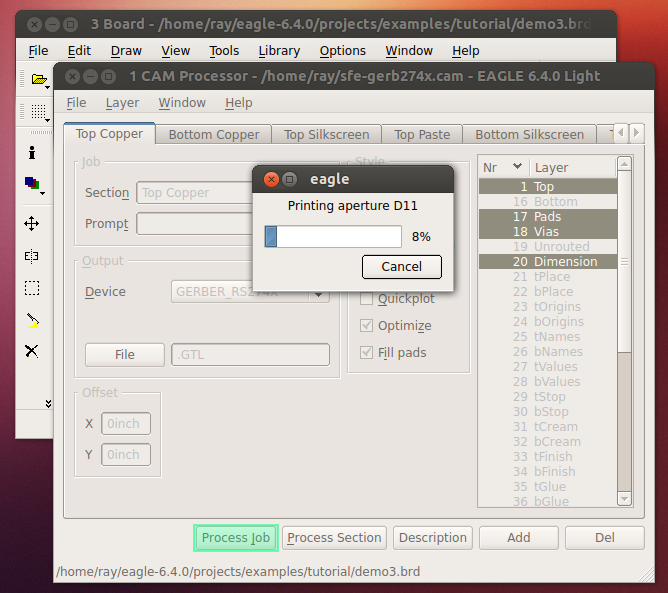Click the File output button
This screenshot has height=593, width=668.
tap(125, 354)
